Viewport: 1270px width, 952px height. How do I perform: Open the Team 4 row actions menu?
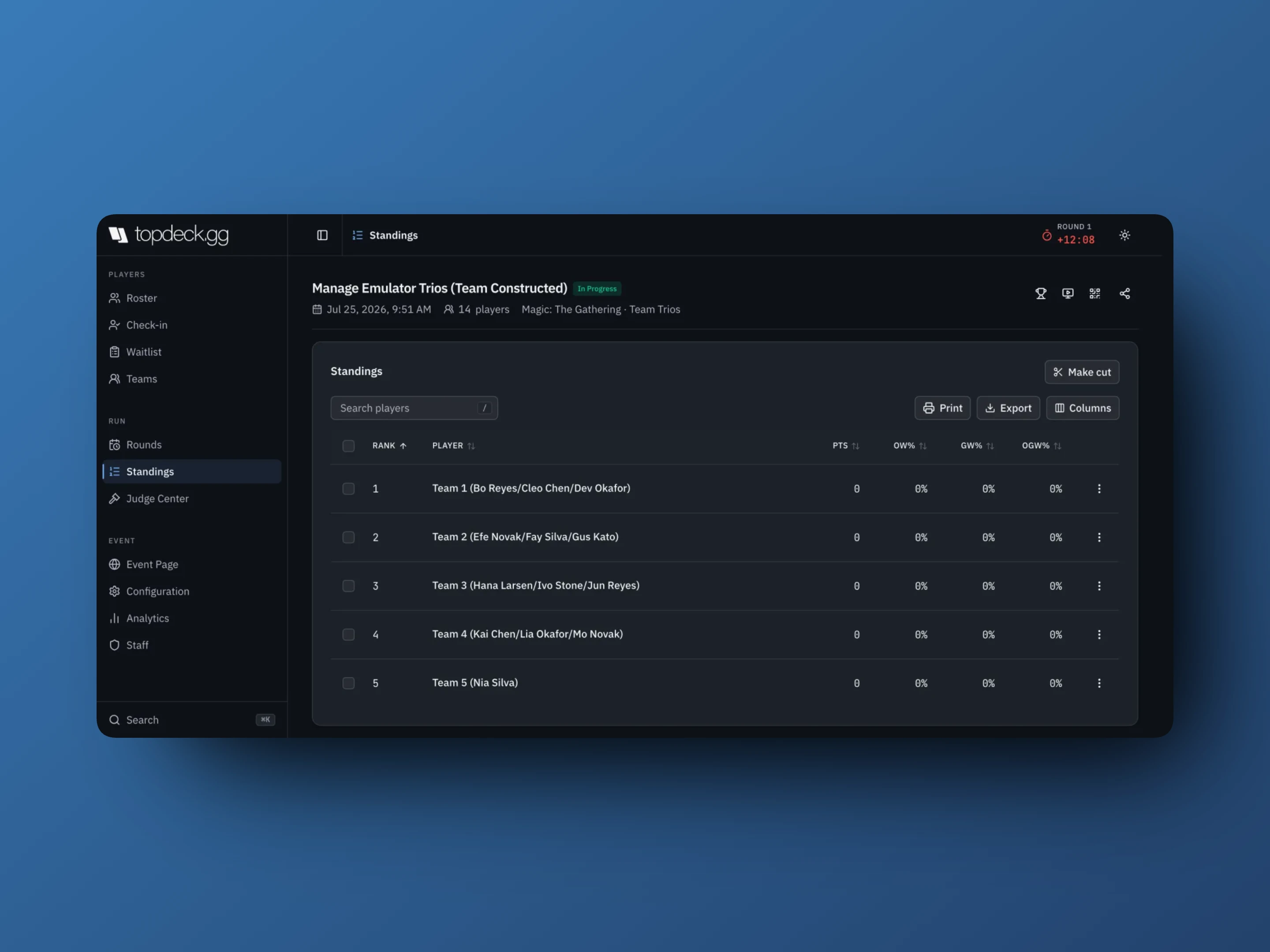click(x=1099, y=635)
